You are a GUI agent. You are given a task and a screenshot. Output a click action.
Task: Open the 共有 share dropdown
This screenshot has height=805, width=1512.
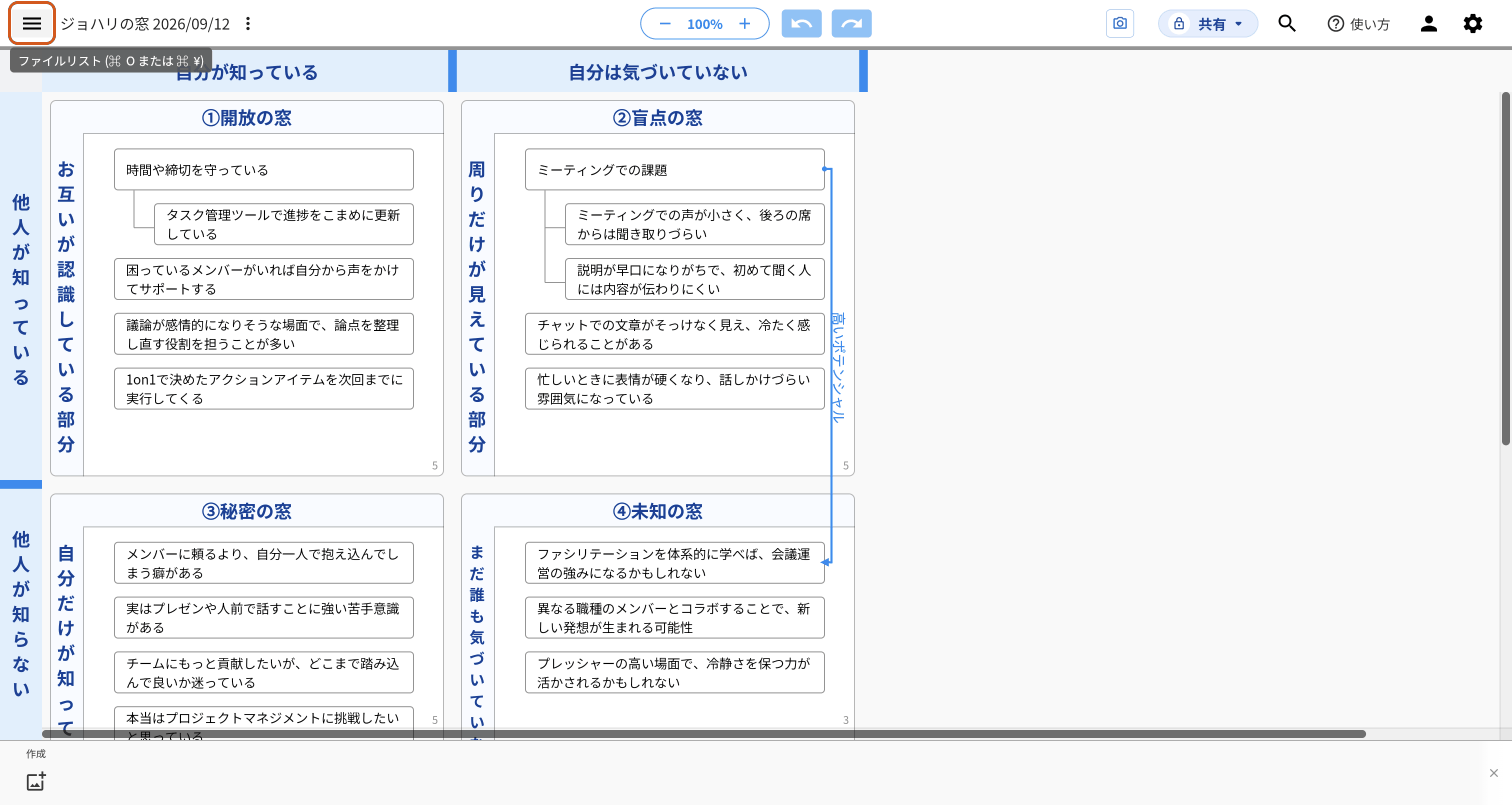point(1208,24)
